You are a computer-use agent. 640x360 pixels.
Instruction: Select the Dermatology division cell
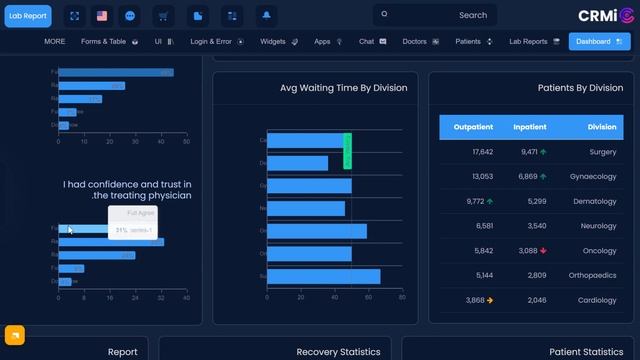595,201
